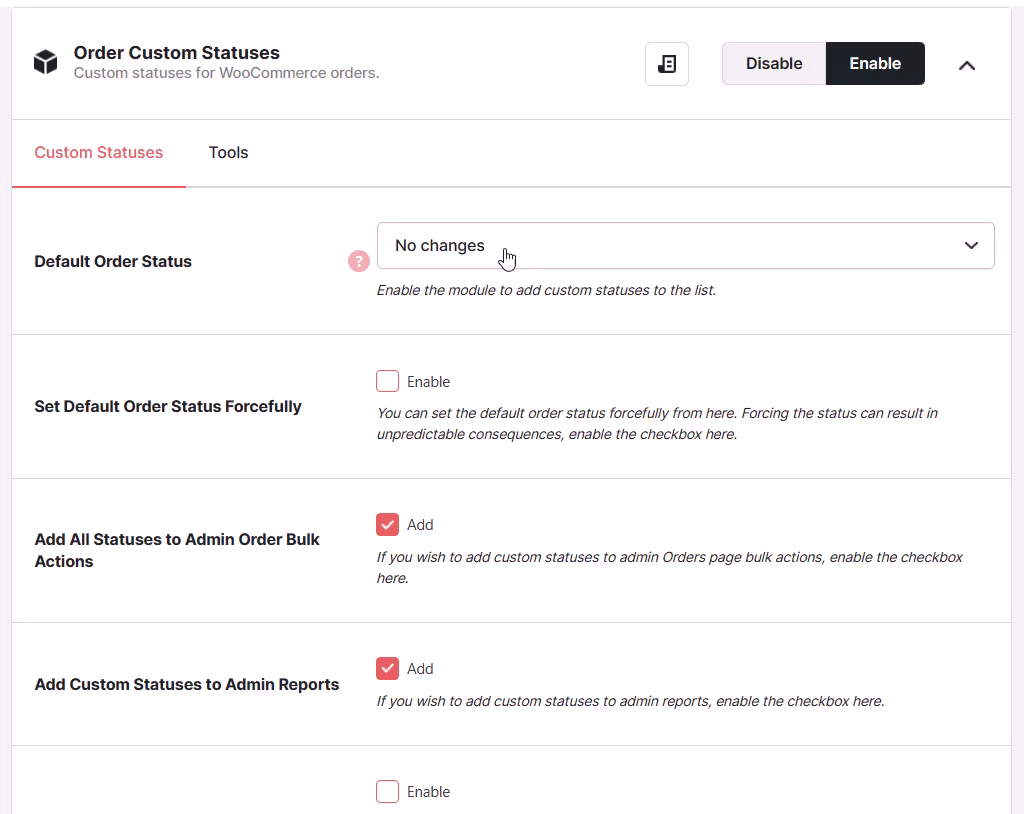
Task: Open the module documentation icon
Action: pyautogui.click(x=667, y=64)
